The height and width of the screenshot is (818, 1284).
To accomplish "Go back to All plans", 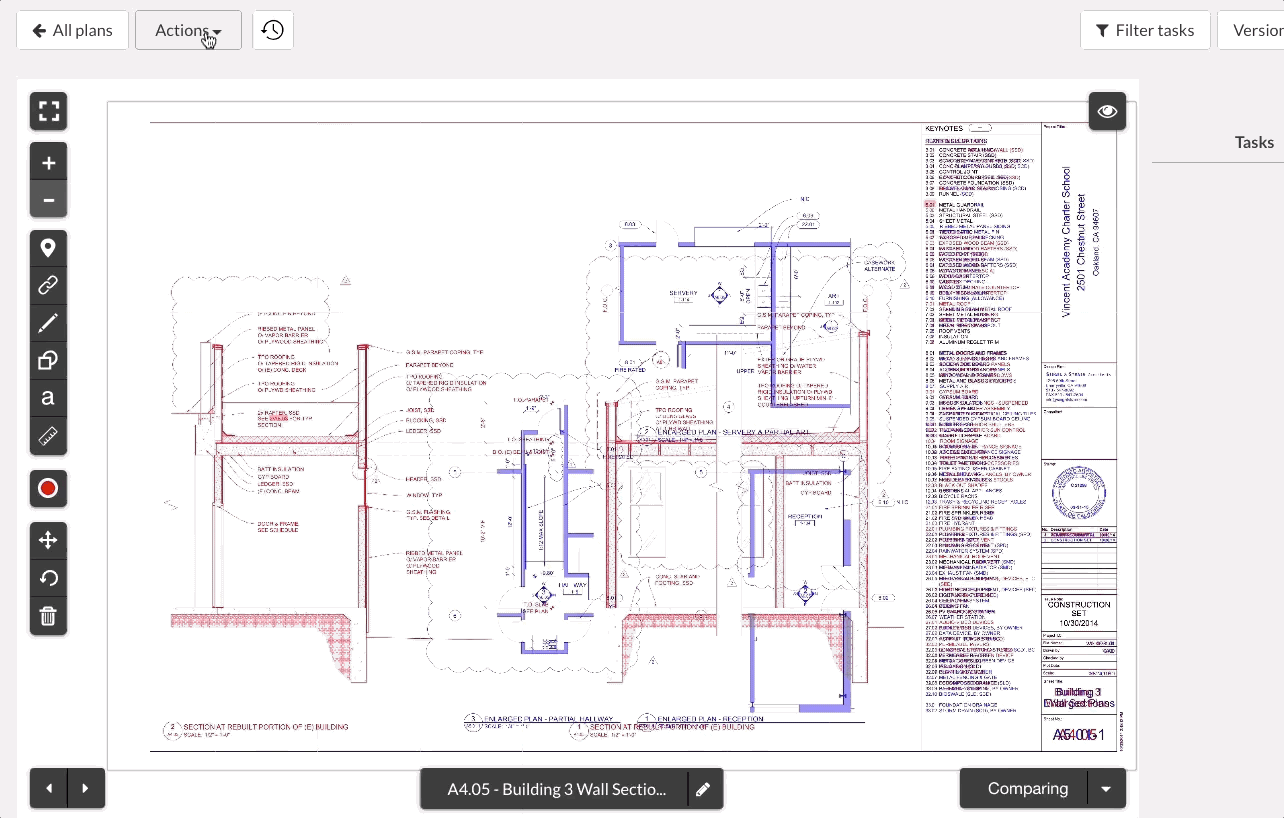I will coord(72,30).
